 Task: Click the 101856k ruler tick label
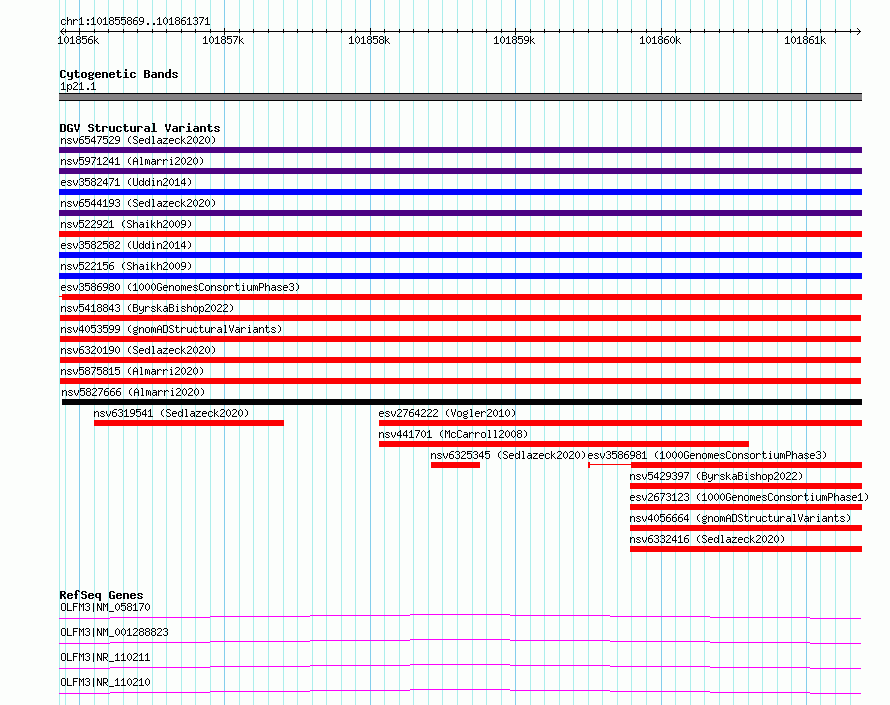tap(78, 40)
